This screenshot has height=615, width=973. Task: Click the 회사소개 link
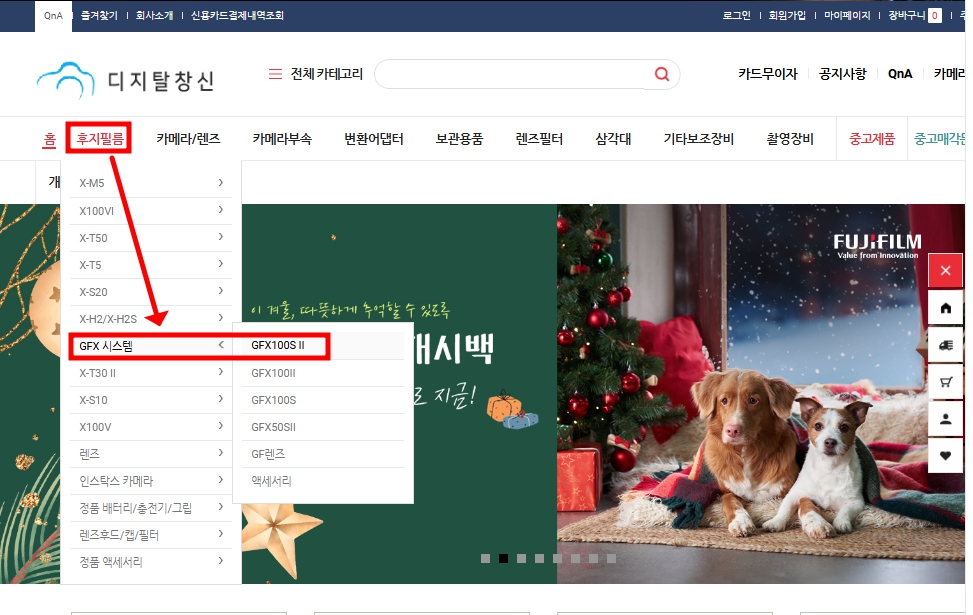[155, 16]
